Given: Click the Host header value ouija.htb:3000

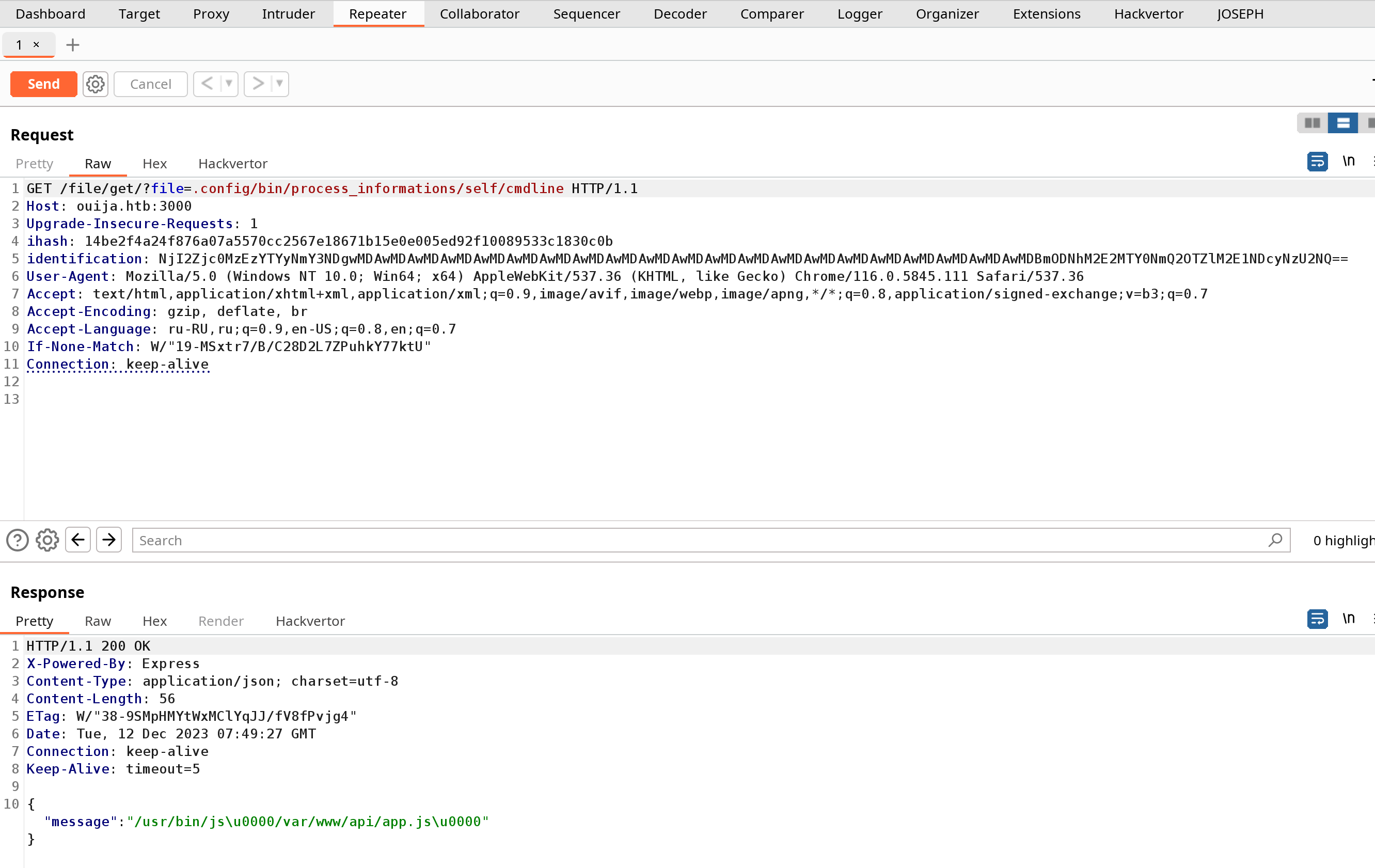Looking at the screenshot, I should click(x=134, y=207).
